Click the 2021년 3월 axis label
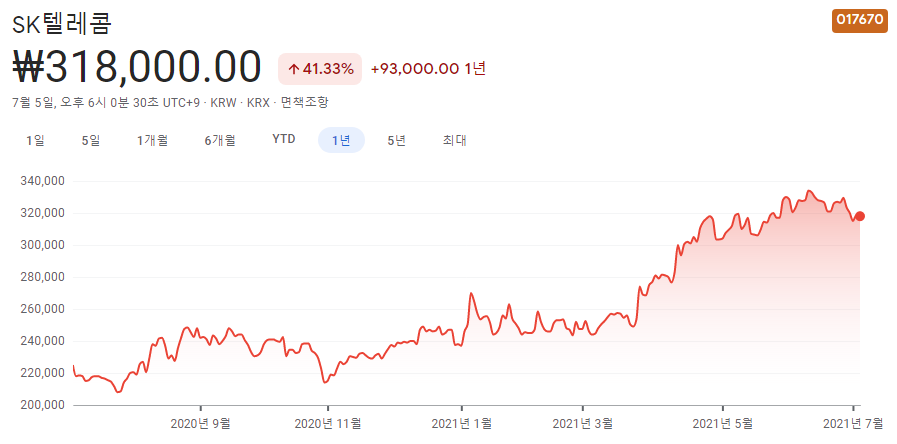This screenshot has height=444, width=897. coord(582,423)
